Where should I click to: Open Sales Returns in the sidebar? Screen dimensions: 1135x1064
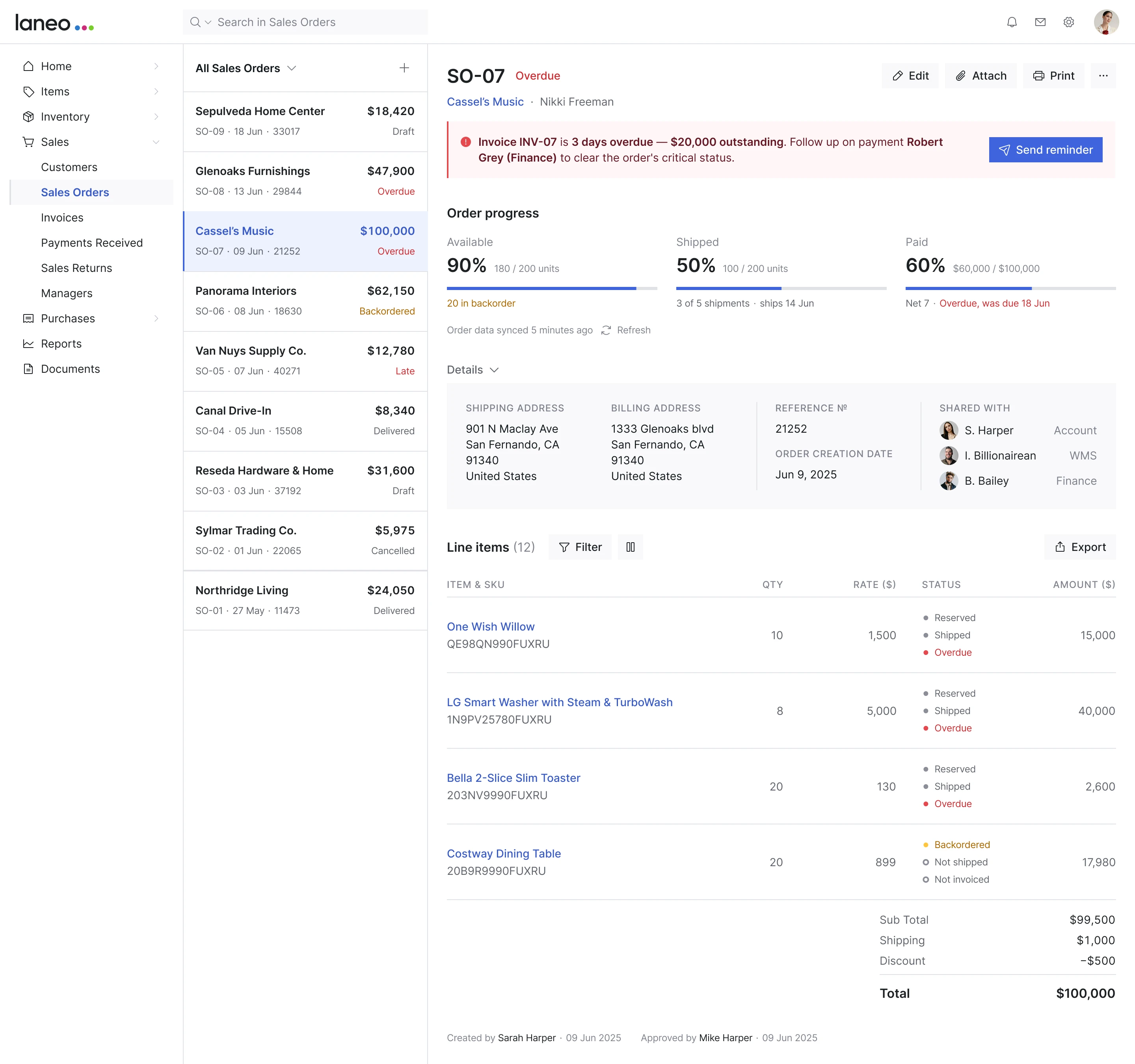pos(76,268)
